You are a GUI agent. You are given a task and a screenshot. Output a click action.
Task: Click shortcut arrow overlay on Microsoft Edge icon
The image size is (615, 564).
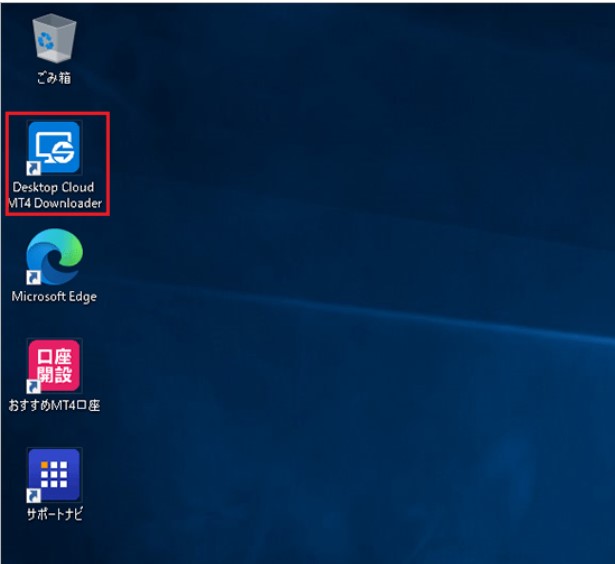pyautogui.click(x=33, y=278)
